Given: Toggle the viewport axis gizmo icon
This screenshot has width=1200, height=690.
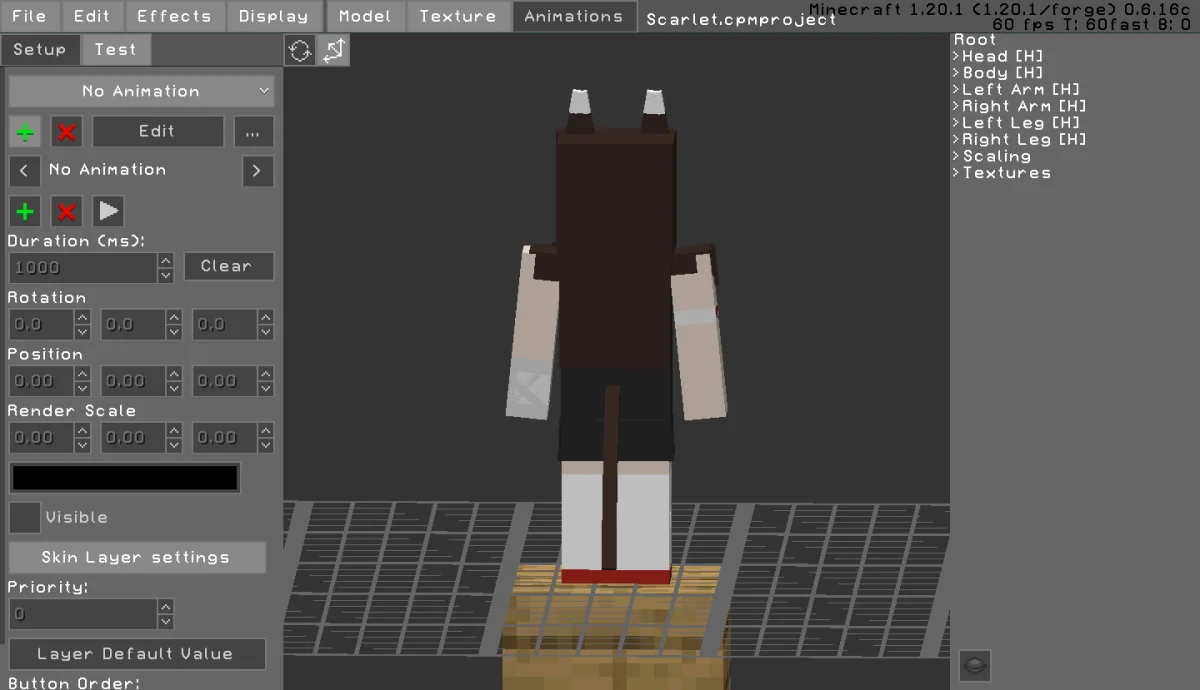Looking at the screenshot, I should coord(334,50).
